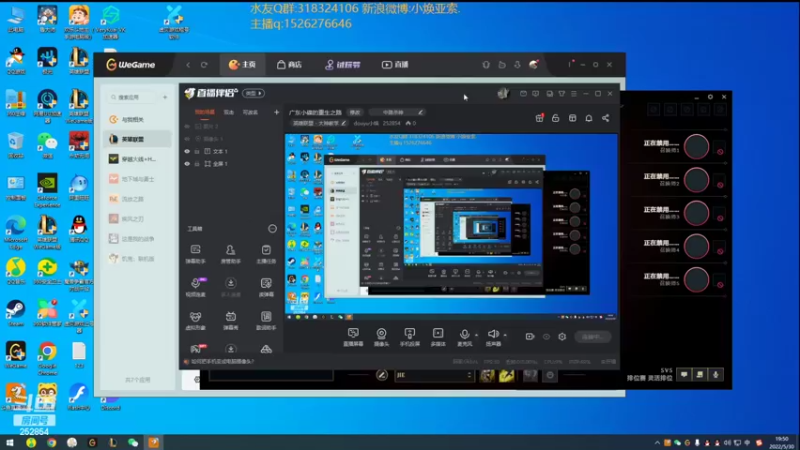The width and height of the screenshot is (800, 450).
Task: Add a new scene with the plus
Action: 277,112
